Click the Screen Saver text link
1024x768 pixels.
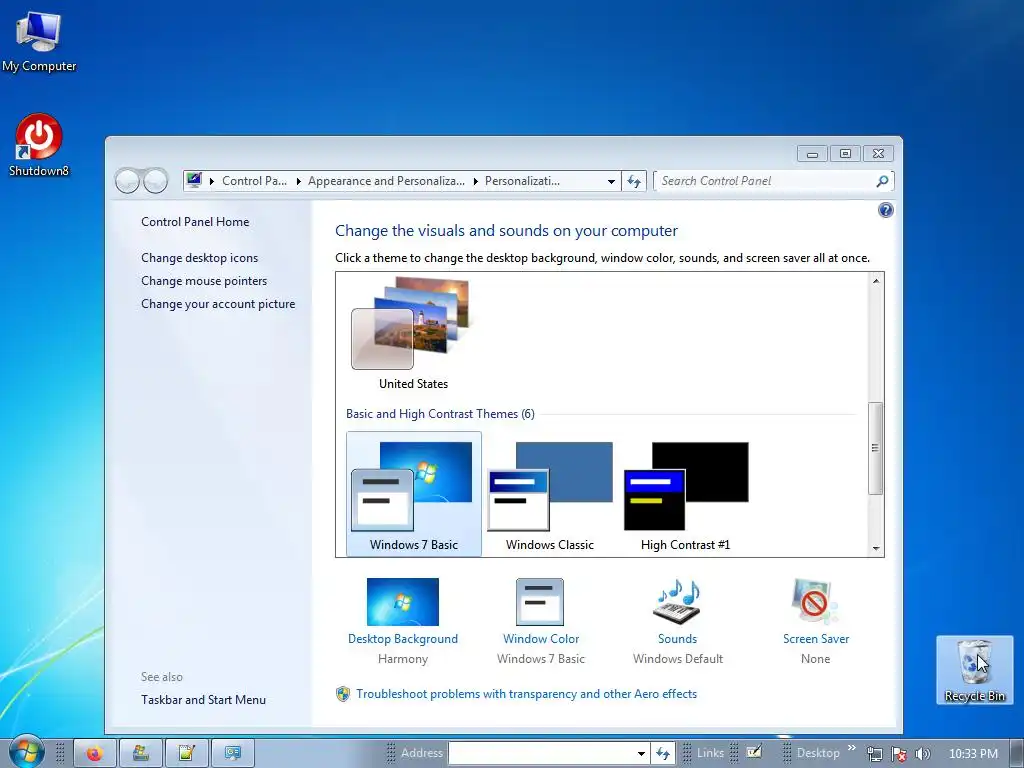(816, 639)
